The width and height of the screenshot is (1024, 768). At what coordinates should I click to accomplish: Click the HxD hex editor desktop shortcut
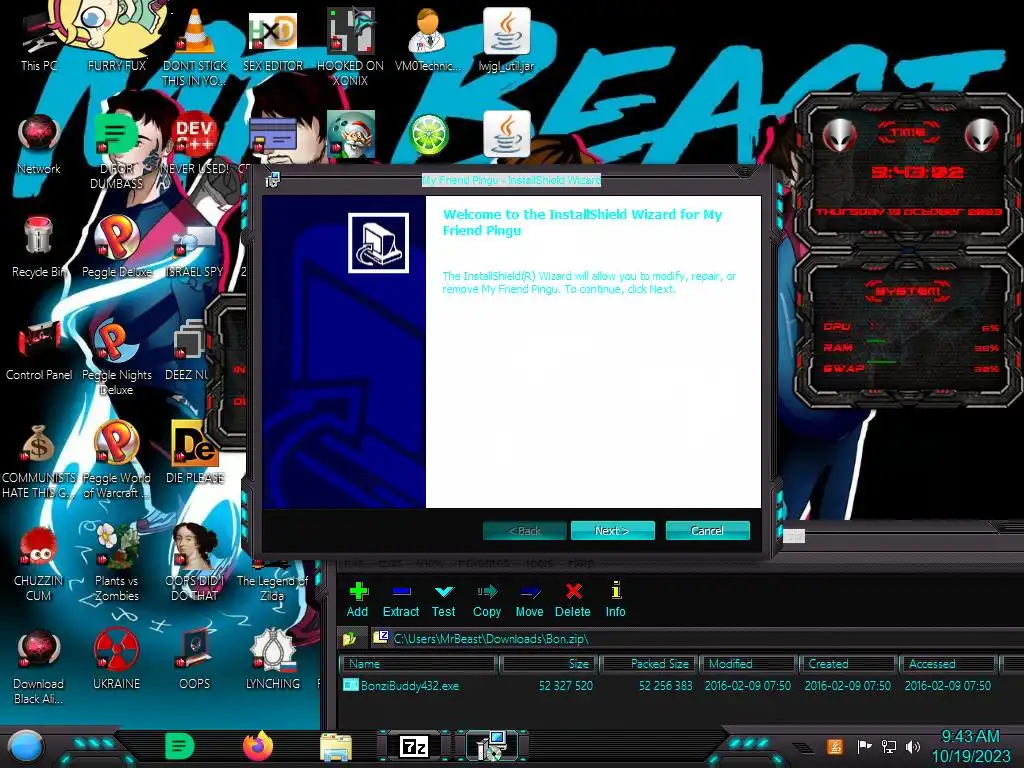click(273, 40)
